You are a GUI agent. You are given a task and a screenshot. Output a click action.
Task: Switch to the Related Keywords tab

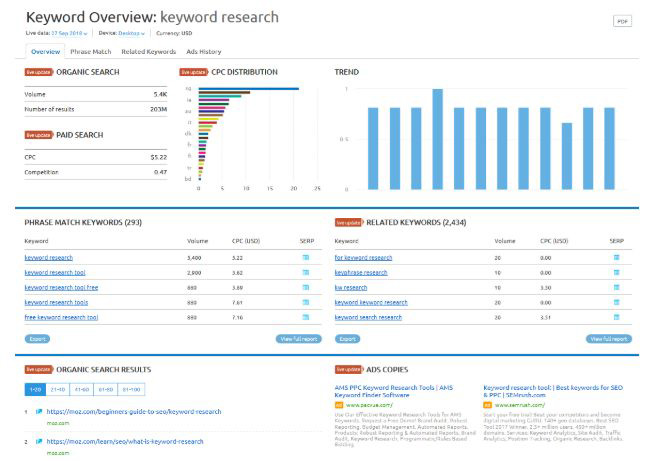point(149,52)
